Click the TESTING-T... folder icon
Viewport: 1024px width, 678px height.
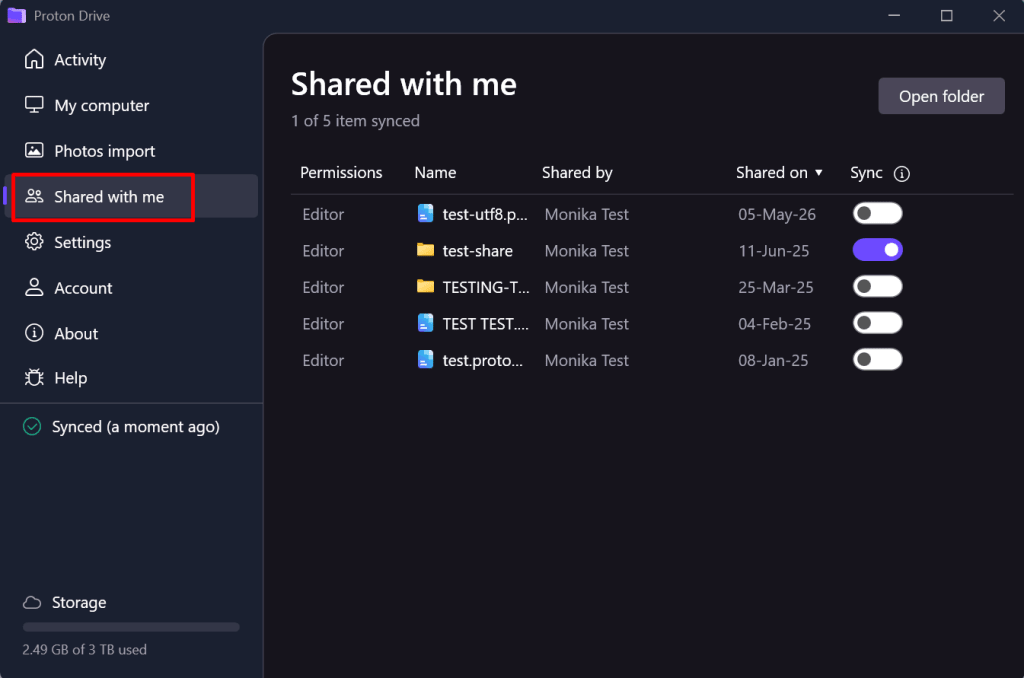pyautogui.click(x=425, y=287)
